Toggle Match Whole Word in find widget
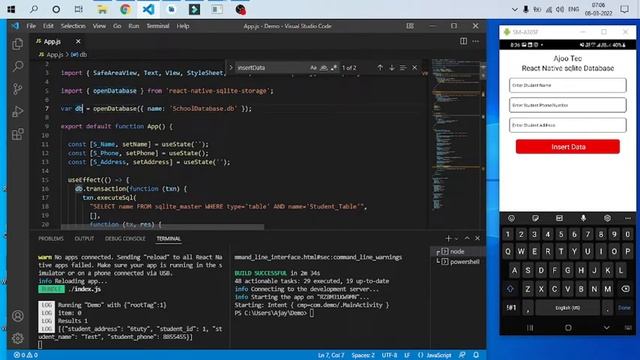The image size is (640, 360). 324,67
